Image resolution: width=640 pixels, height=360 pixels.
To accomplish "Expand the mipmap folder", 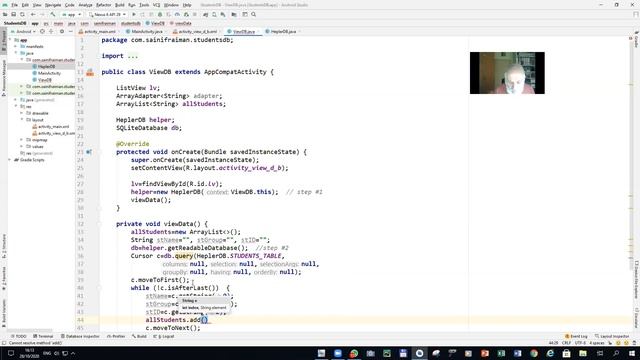I will pyautogui.click(x=22, y=140).
